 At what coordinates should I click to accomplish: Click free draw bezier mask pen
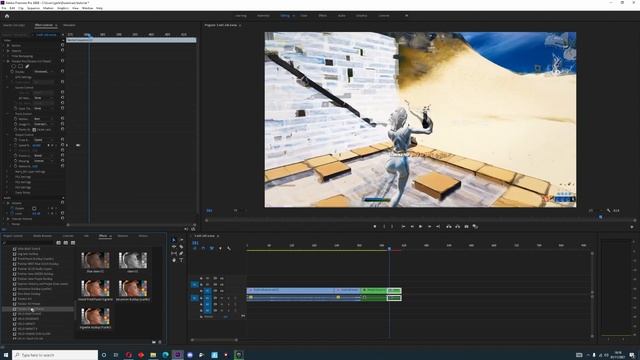click(27, 66)
